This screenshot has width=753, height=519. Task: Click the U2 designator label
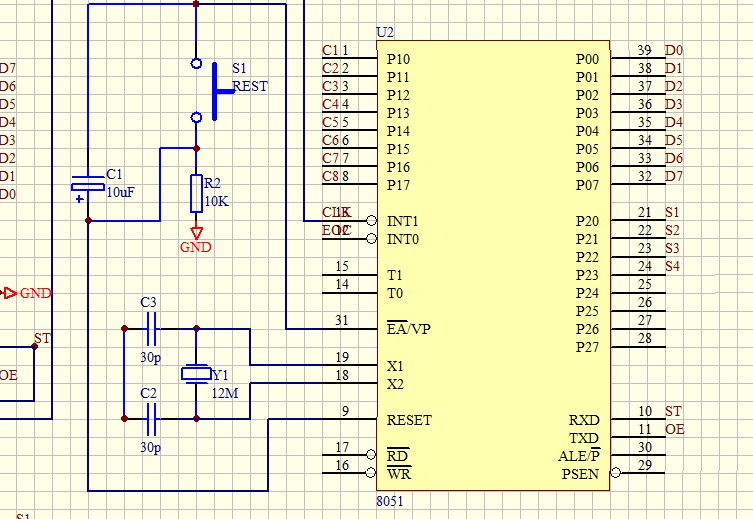coord(385,33)
